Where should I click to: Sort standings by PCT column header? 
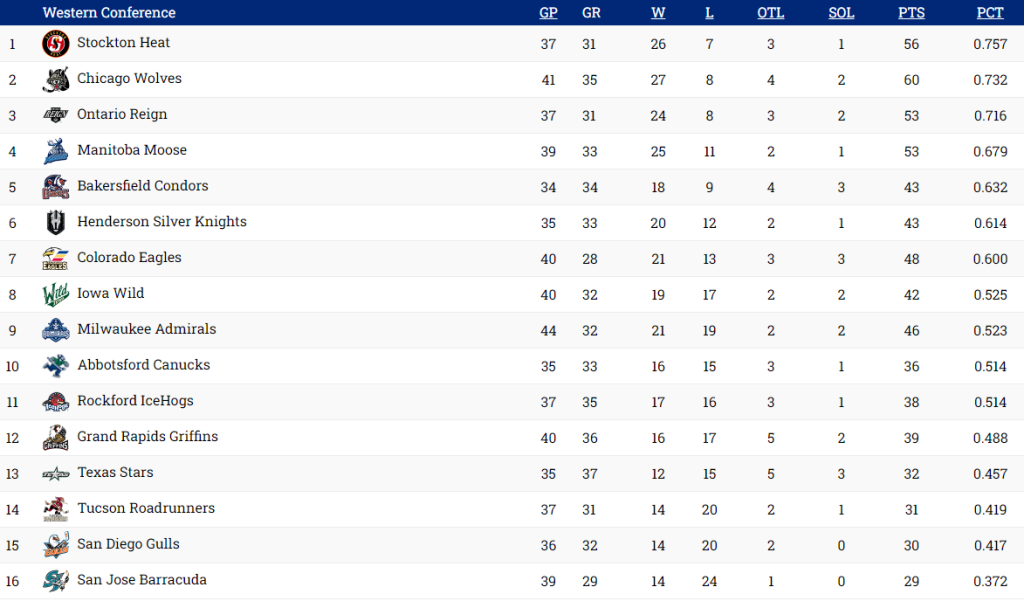coord(990,13)
